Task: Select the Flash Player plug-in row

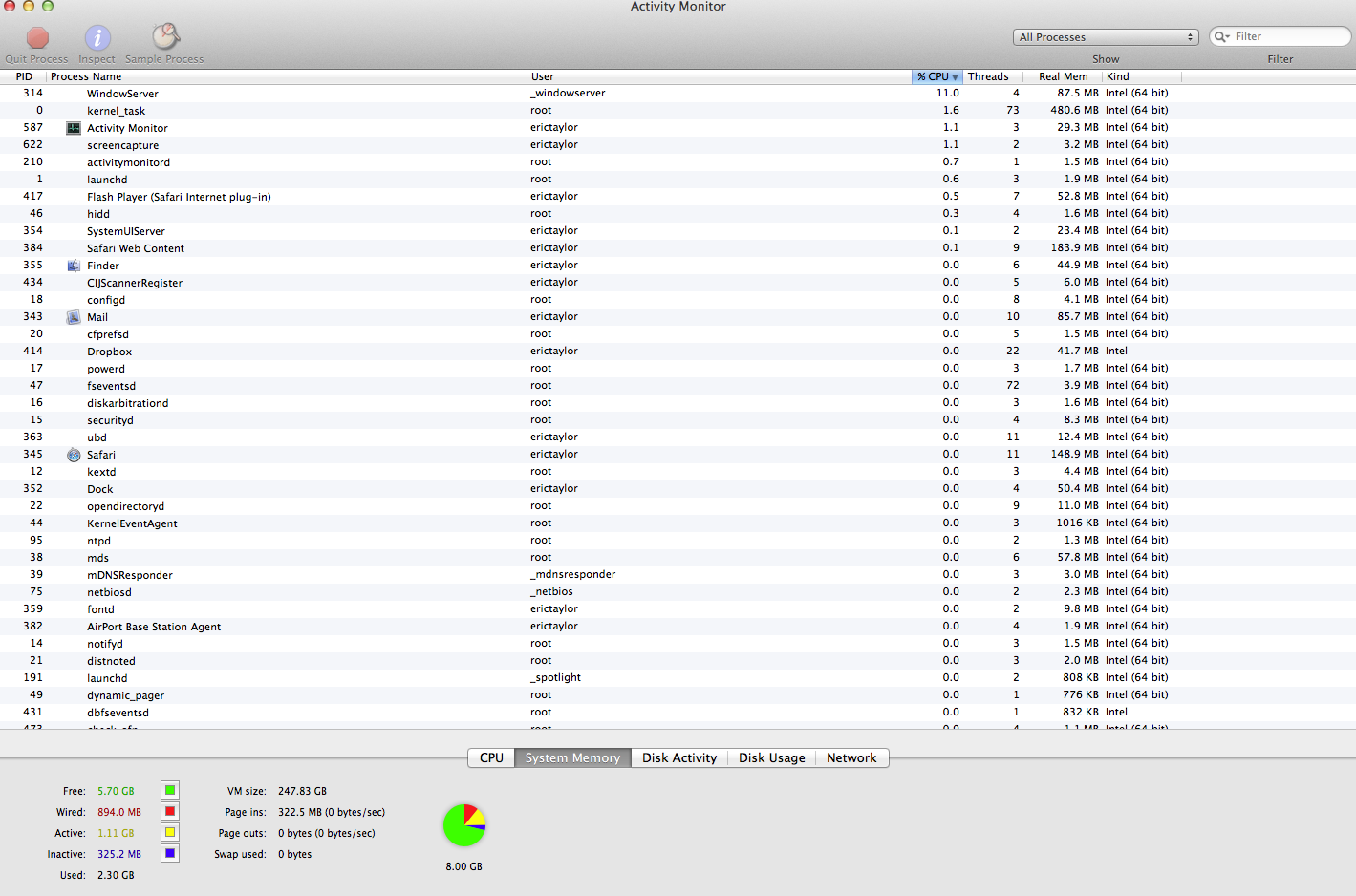Action: pos(678,197)
